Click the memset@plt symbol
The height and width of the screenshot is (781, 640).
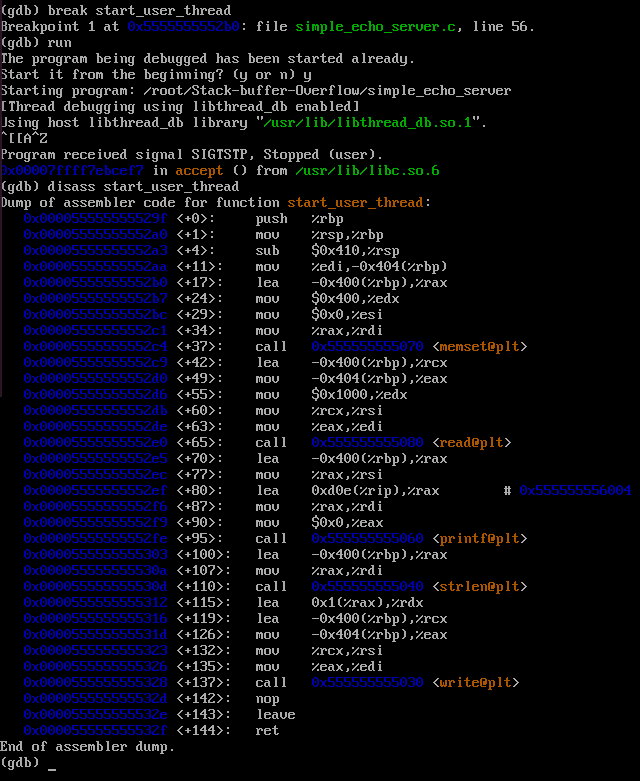point(479,346)
